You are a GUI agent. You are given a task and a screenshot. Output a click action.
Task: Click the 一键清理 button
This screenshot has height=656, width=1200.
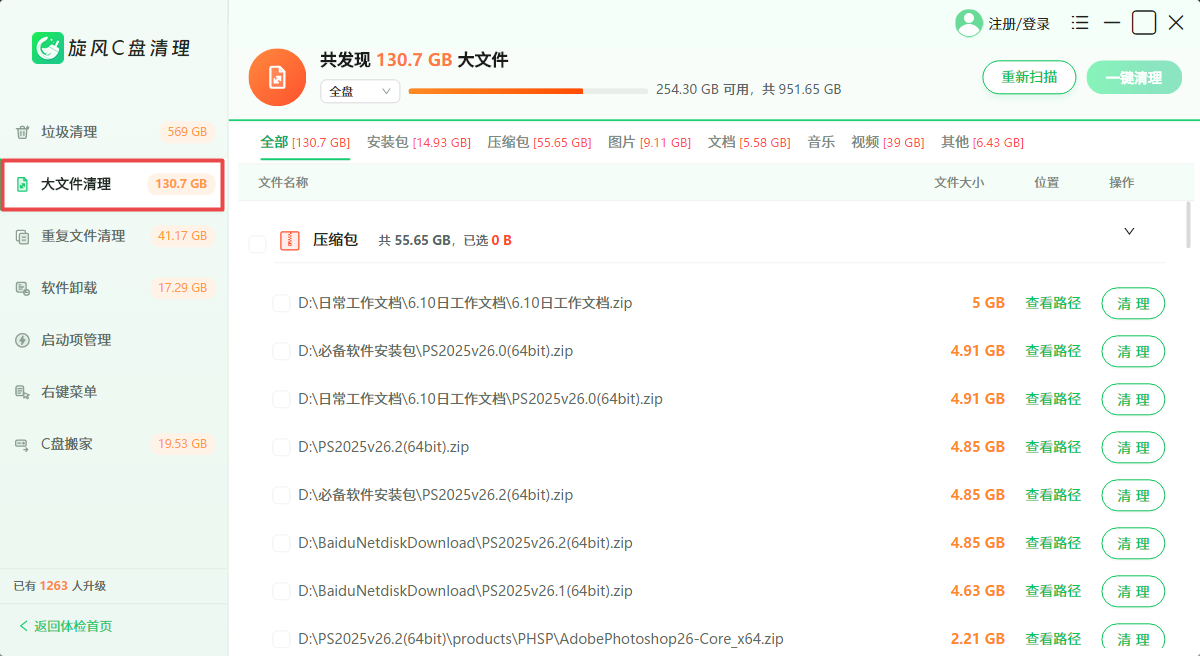pyautogui.click(x=1134, y=77)
